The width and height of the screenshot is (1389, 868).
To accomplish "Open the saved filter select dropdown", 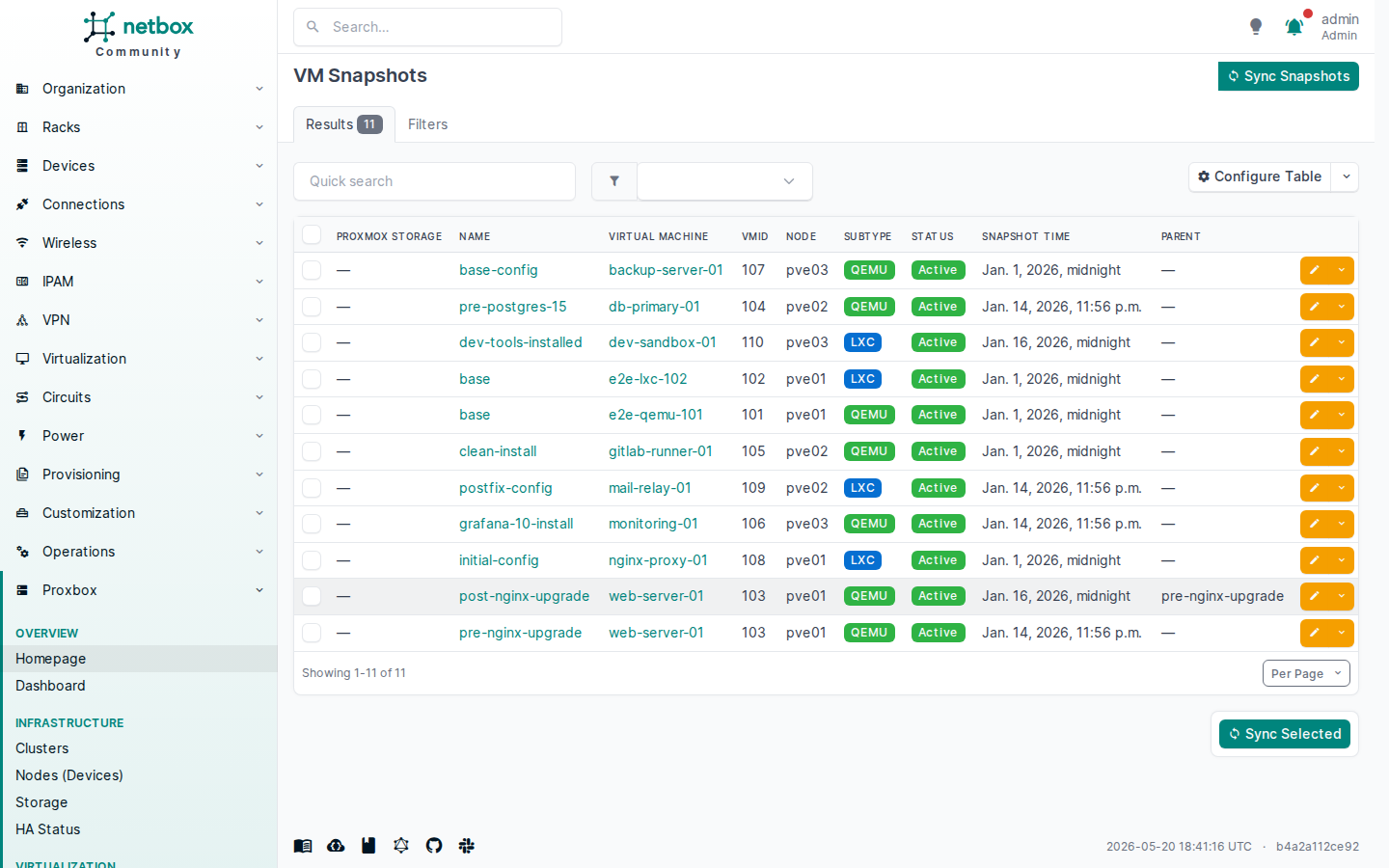I will (x=724, y=181).
